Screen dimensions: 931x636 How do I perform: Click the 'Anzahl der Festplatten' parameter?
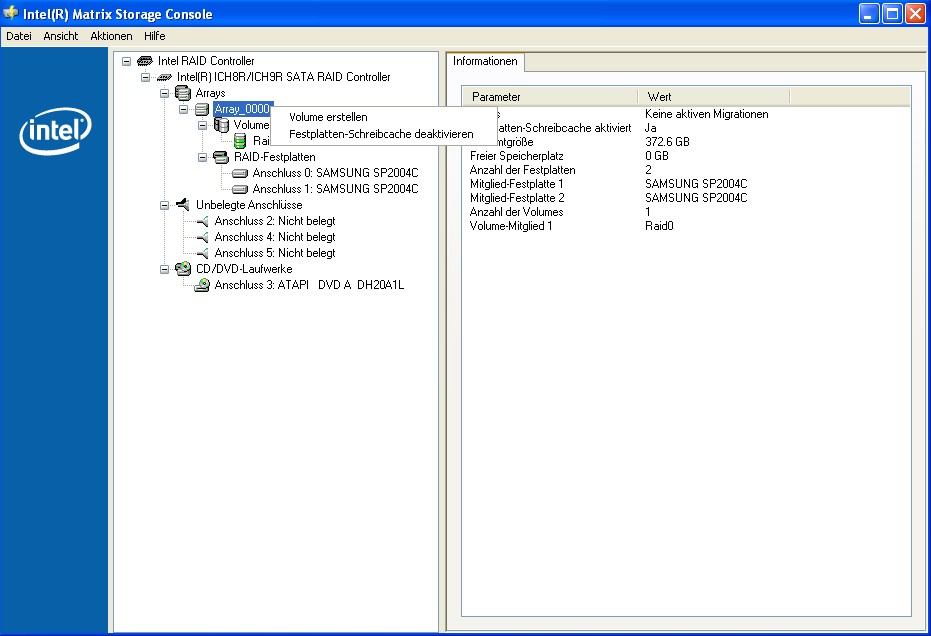(x=522, y=170)
